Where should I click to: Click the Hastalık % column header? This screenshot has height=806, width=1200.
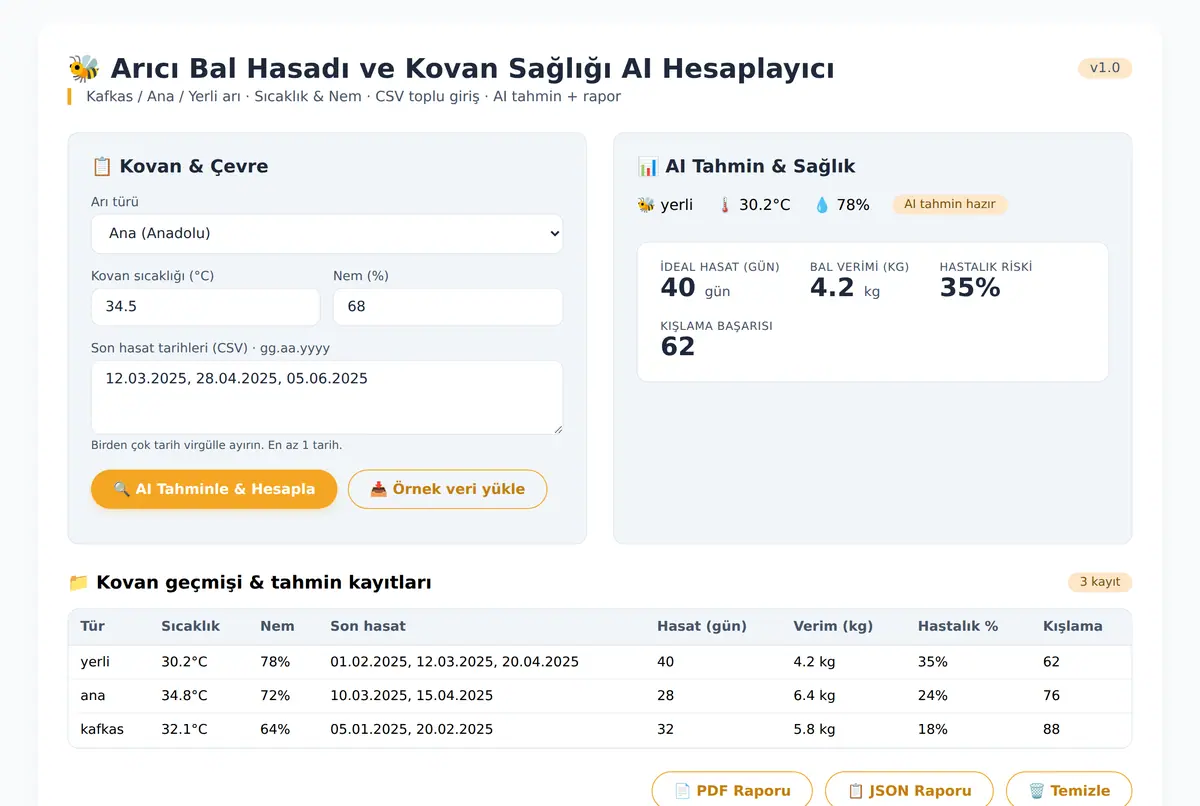(x=958, y=626)
